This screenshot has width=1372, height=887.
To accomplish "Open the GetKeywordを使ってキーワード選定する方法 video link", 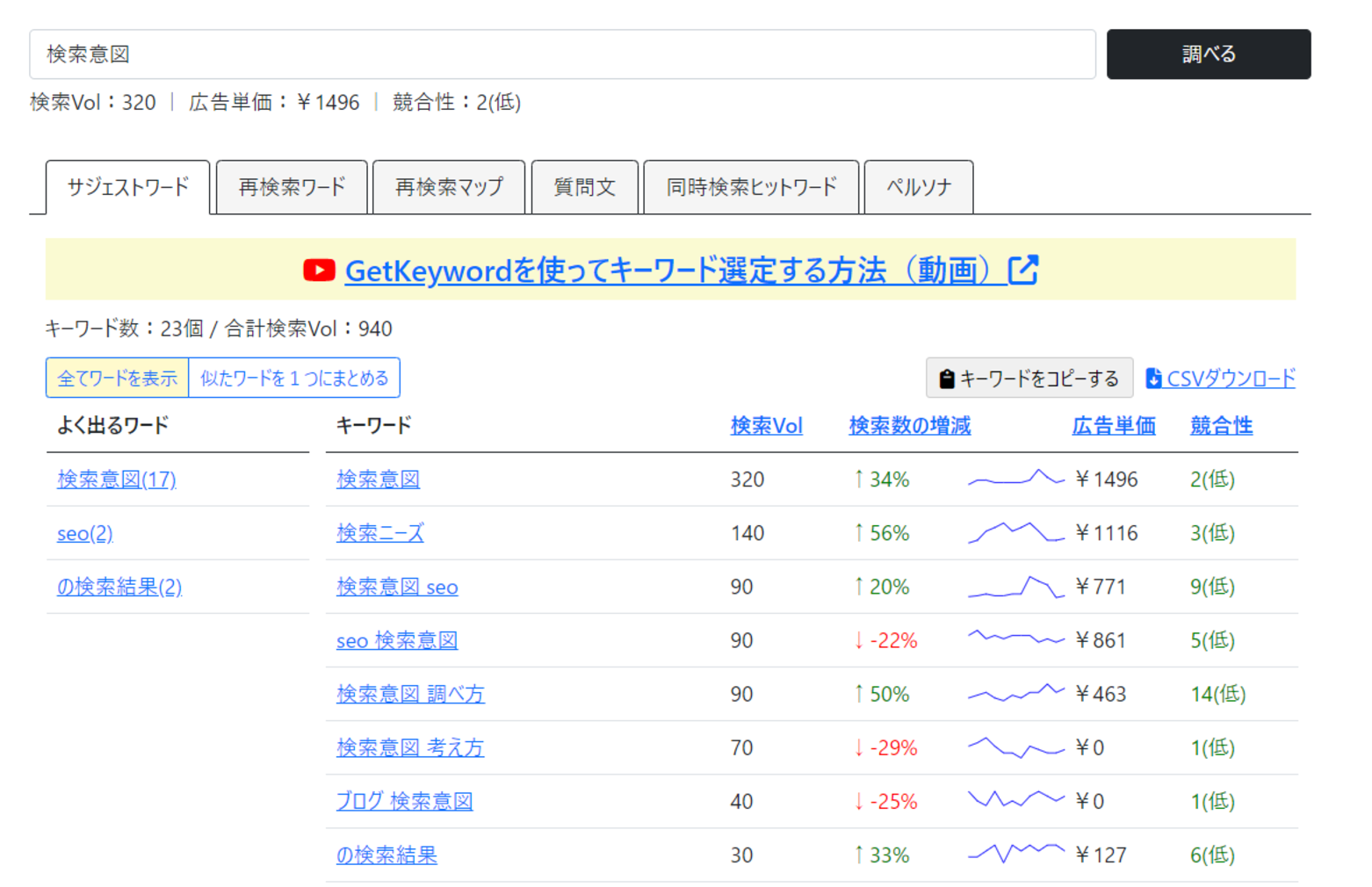I will click(x=676, y=270).
